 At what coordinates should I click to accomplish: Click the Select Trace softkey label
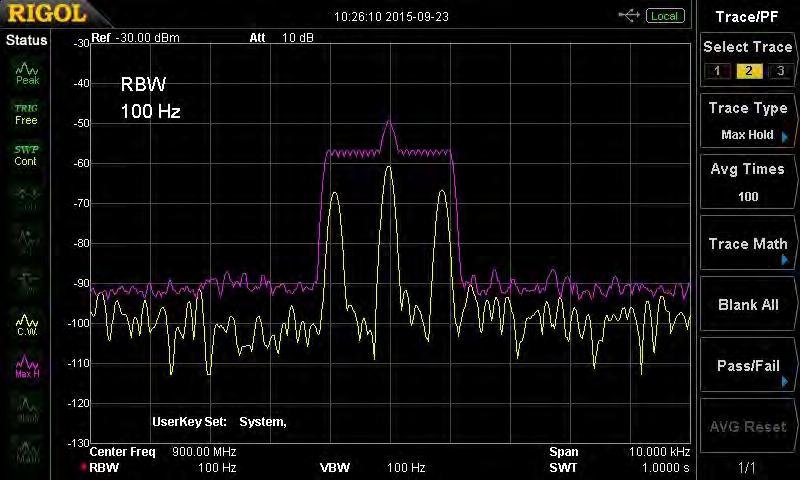coord(747,47)
